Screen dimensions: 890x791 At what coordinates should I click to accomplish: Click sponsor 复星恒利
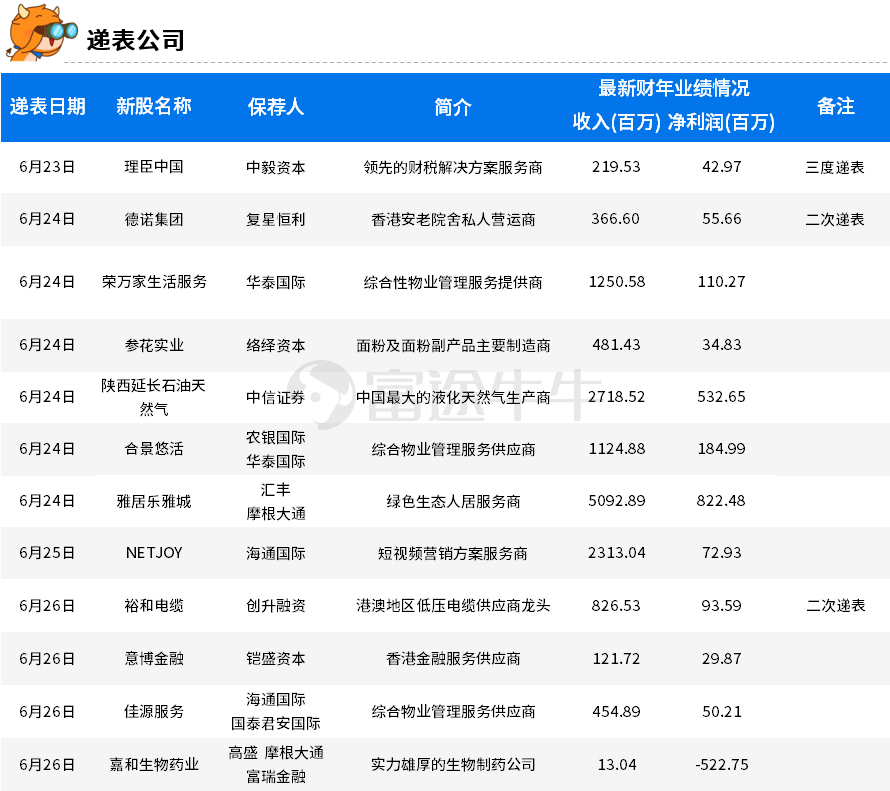point(276,220)
